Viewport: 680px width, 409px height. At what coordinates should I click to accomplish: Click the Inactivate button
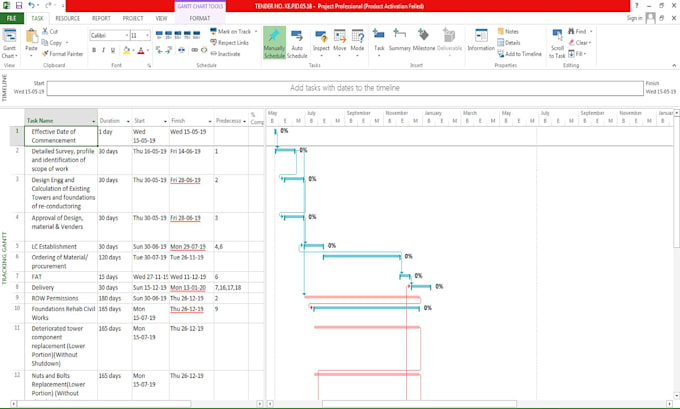click(x=225, y=54)
